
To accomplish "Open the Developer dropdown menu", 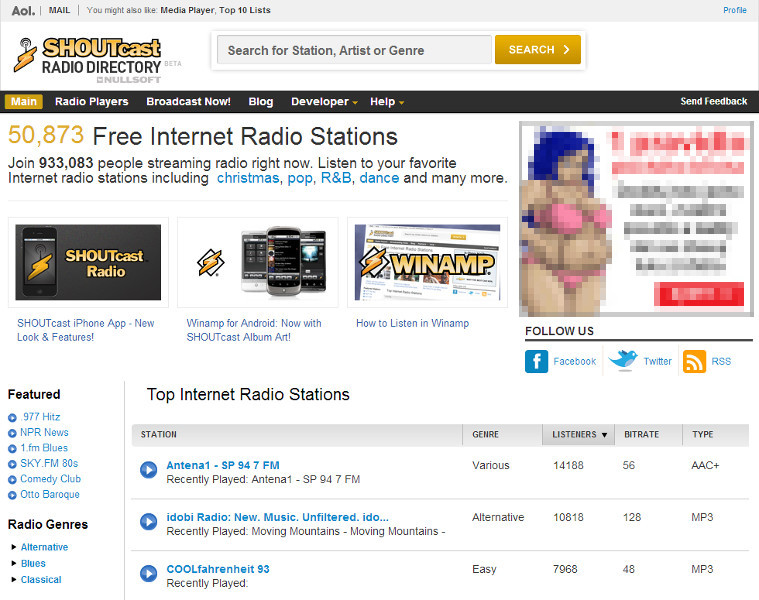I will 324,102.
